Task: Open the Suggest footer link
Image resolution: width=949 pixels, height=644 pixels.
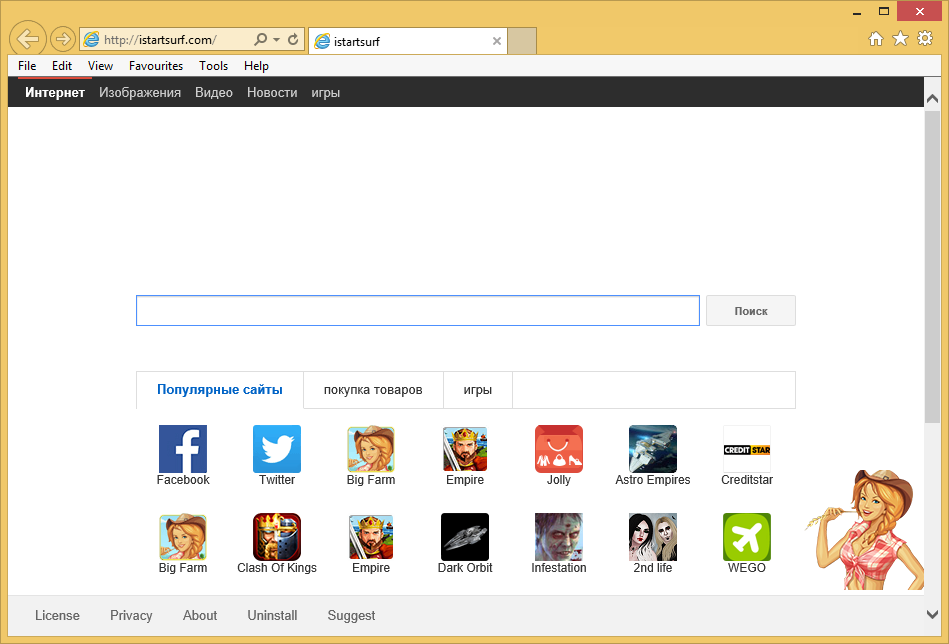Action: click(351, 616)
